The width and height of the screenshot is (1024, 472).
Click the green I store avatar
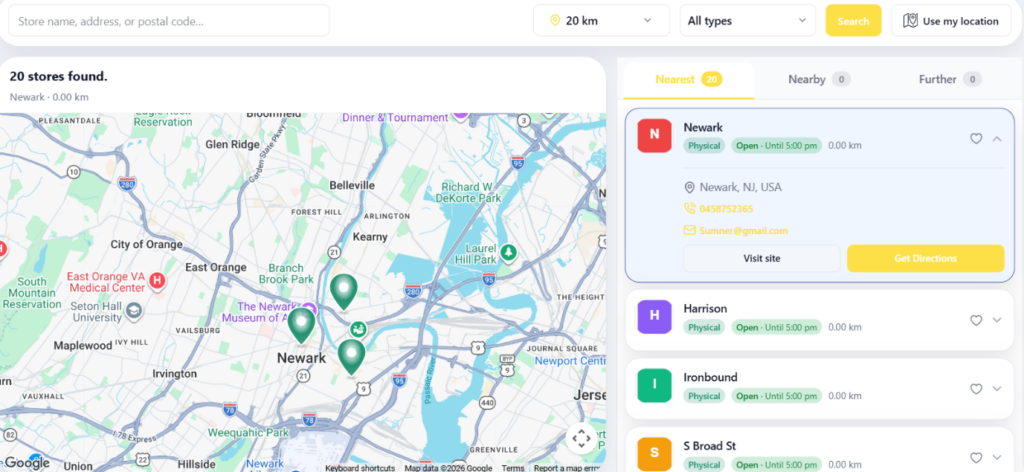[x=654, y=385]
